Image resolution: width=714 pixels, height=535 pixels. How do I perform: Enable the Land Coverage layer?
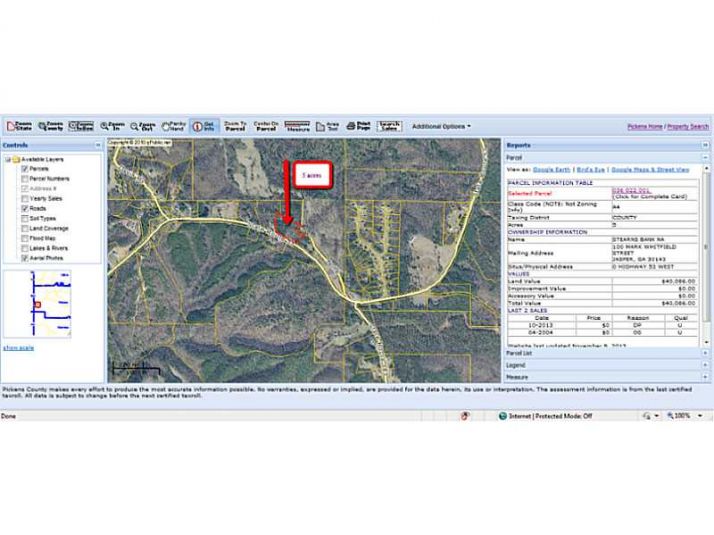(25, 229)
